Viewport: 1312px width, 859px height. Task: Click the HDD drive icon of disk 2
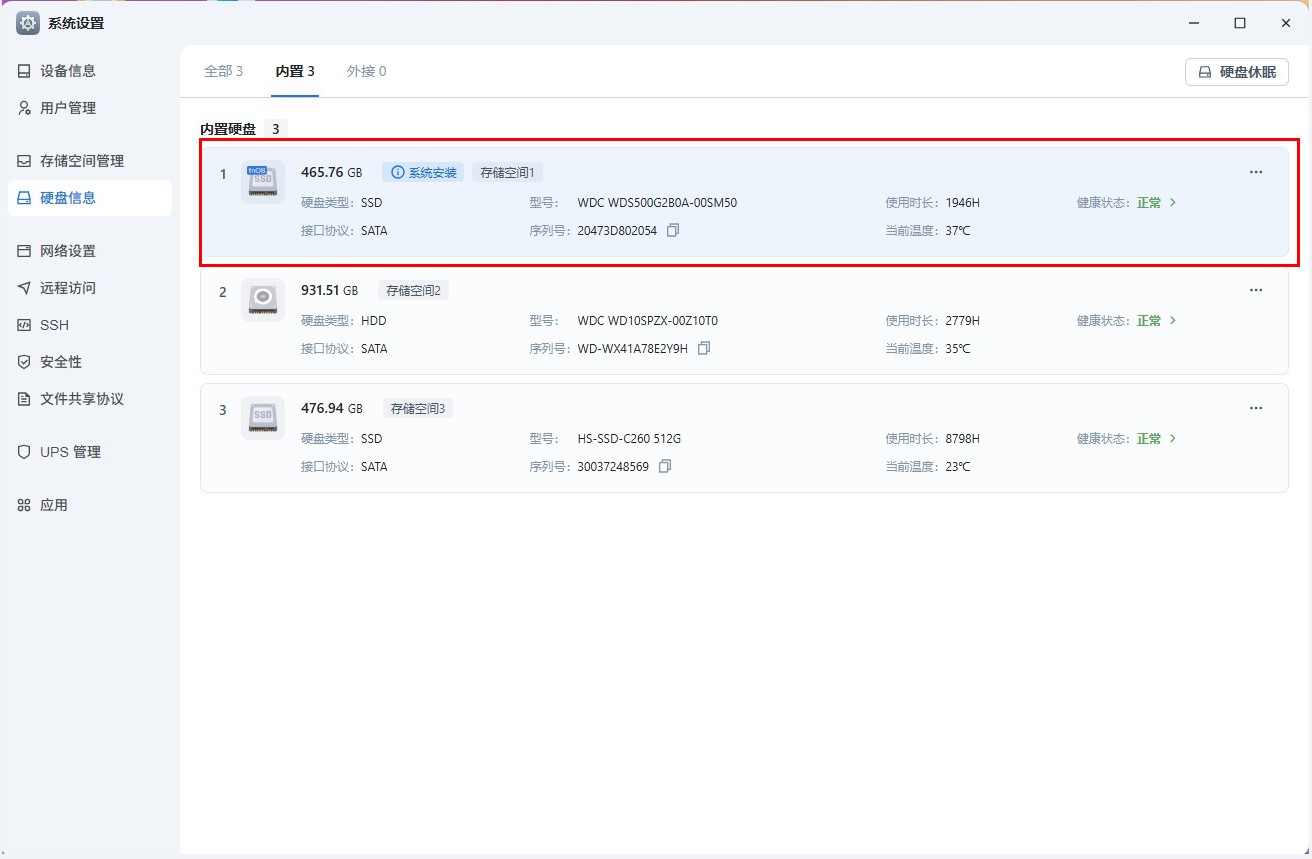pyautogui.click(x=263, y=300)
